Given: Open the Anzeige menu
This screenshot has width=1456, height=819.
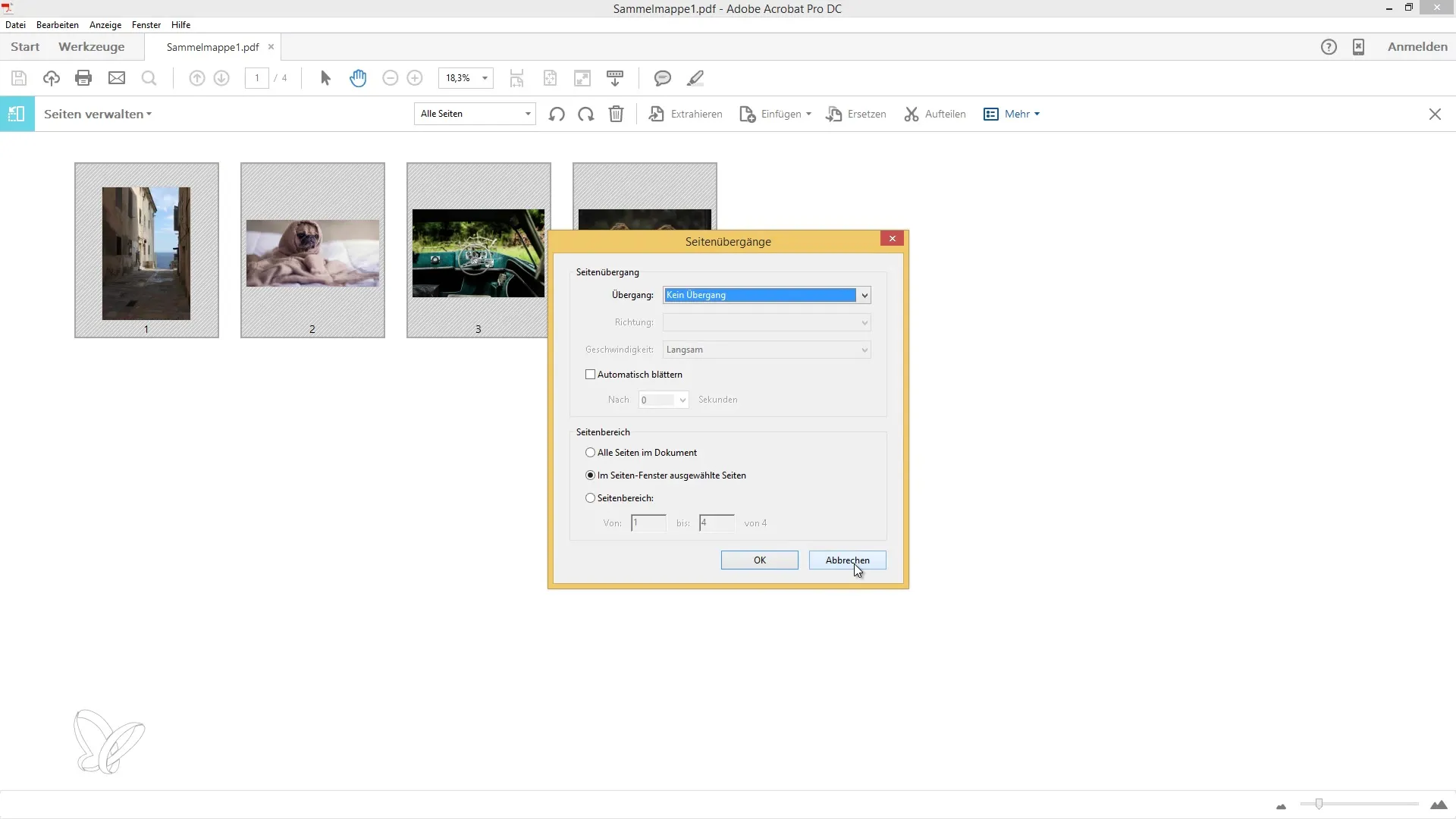Looking at the screenshot, I should point(105,25).
